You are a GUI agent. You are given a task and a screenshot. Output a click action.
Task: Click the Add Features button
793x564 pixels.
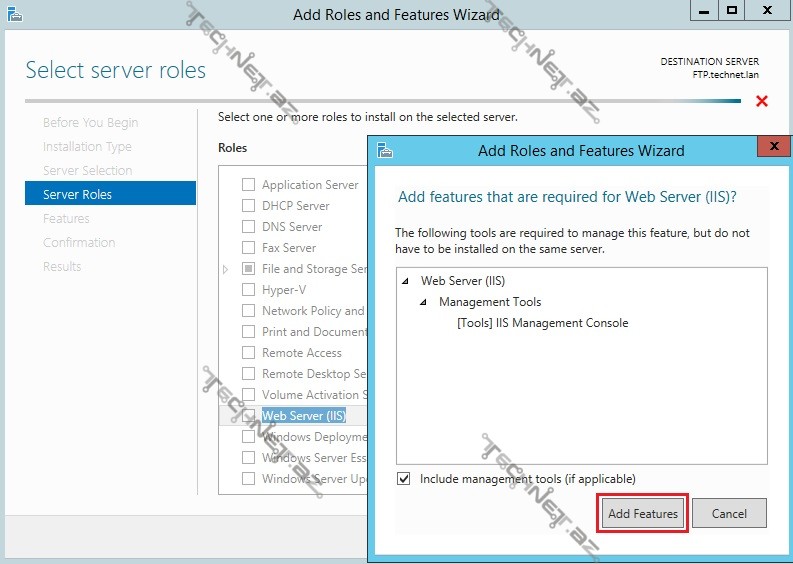pos(643,513)
